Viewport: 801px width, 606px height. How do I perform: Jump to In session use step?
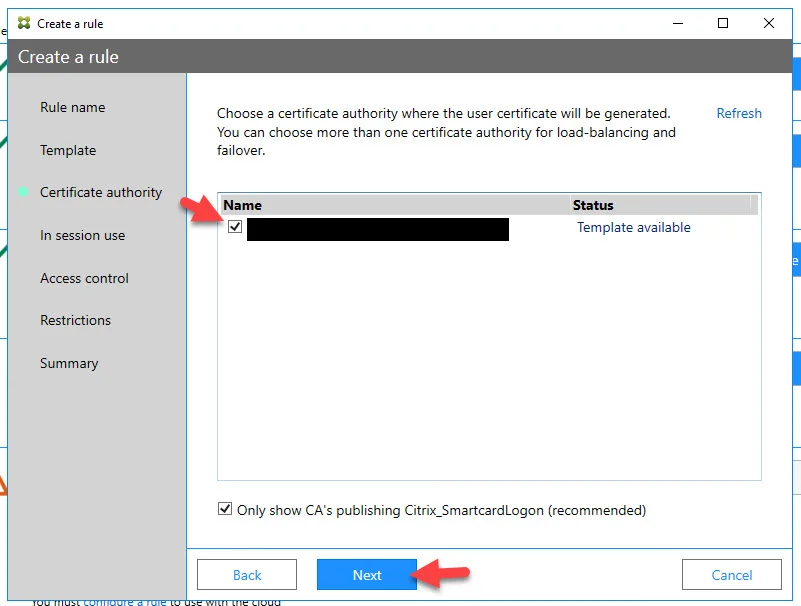coord(82,235)
